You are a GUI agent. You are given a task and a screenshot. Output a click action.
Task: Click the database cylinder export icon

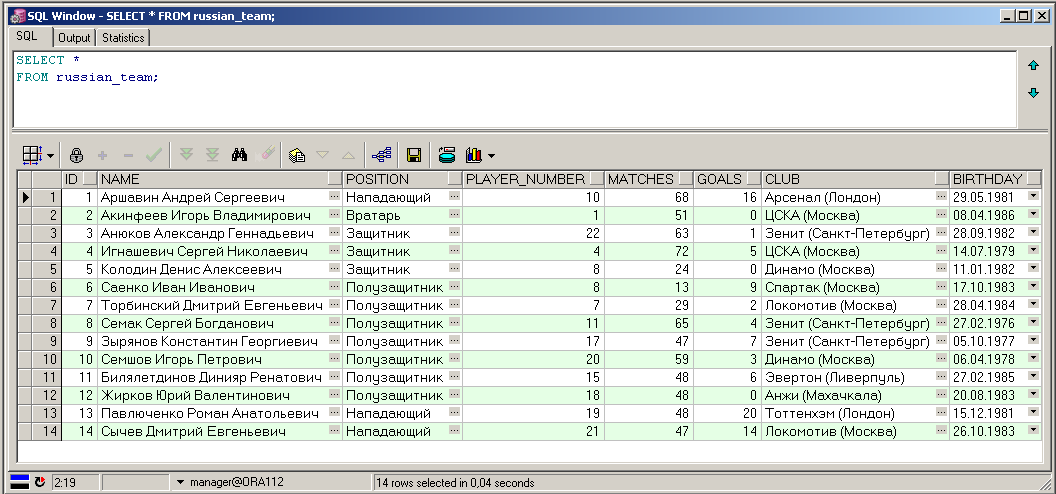pos(447,155)
